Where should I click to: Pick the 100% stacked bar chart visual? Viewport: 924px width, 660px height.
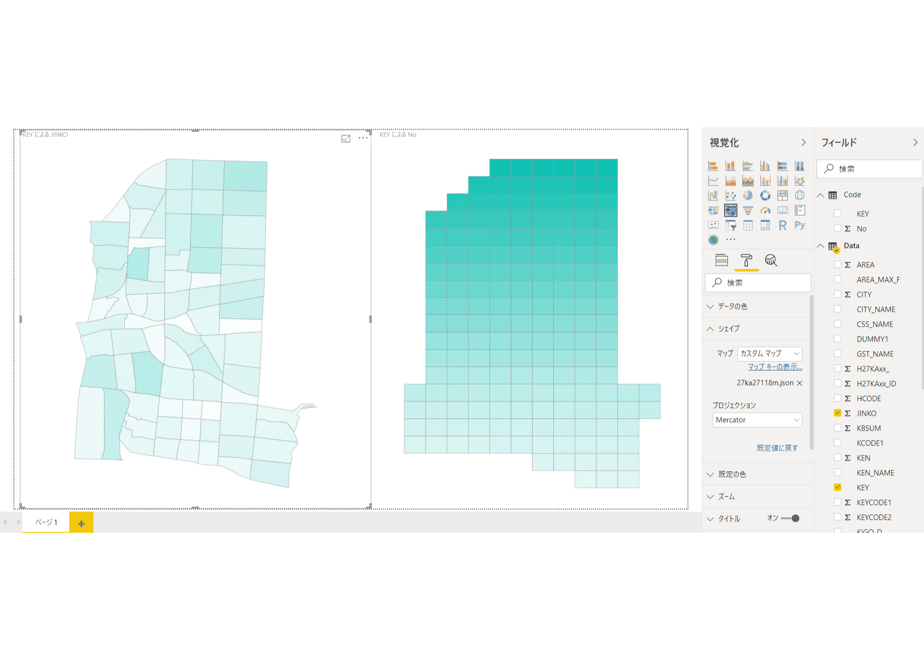[x=783, y=166]
